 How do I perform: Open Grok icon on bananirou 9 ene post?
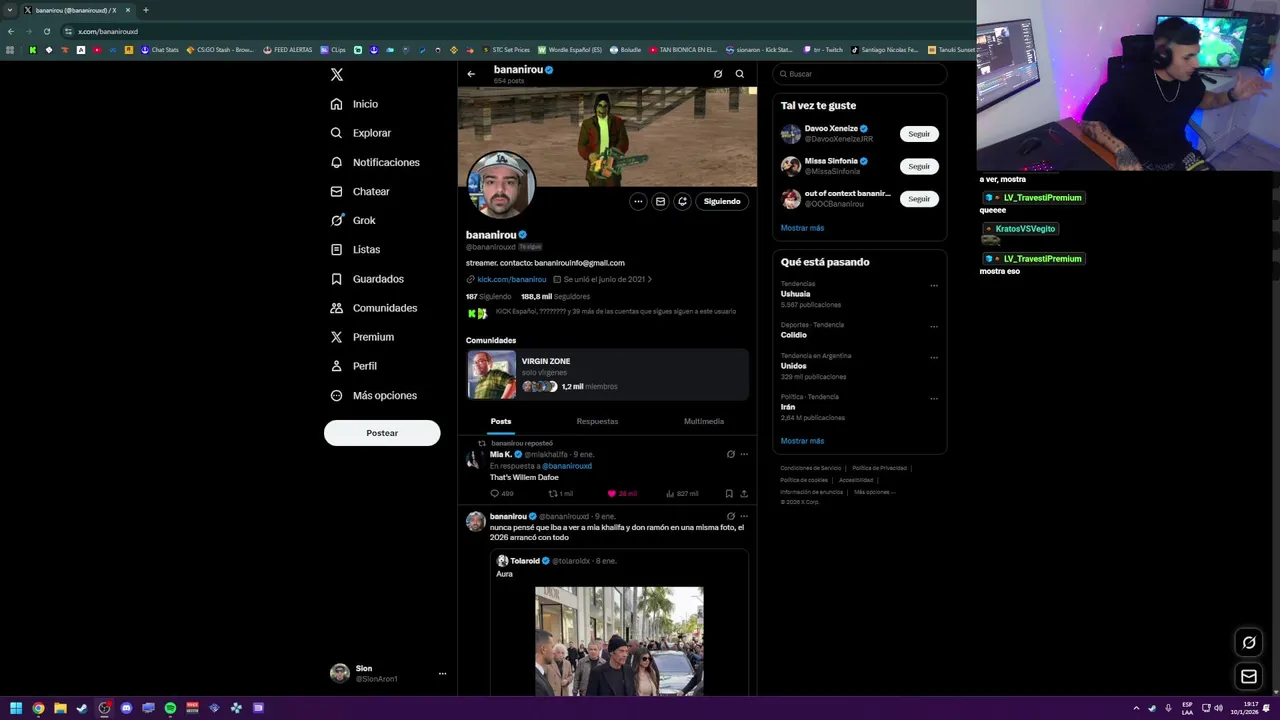[x=731, y=516]
